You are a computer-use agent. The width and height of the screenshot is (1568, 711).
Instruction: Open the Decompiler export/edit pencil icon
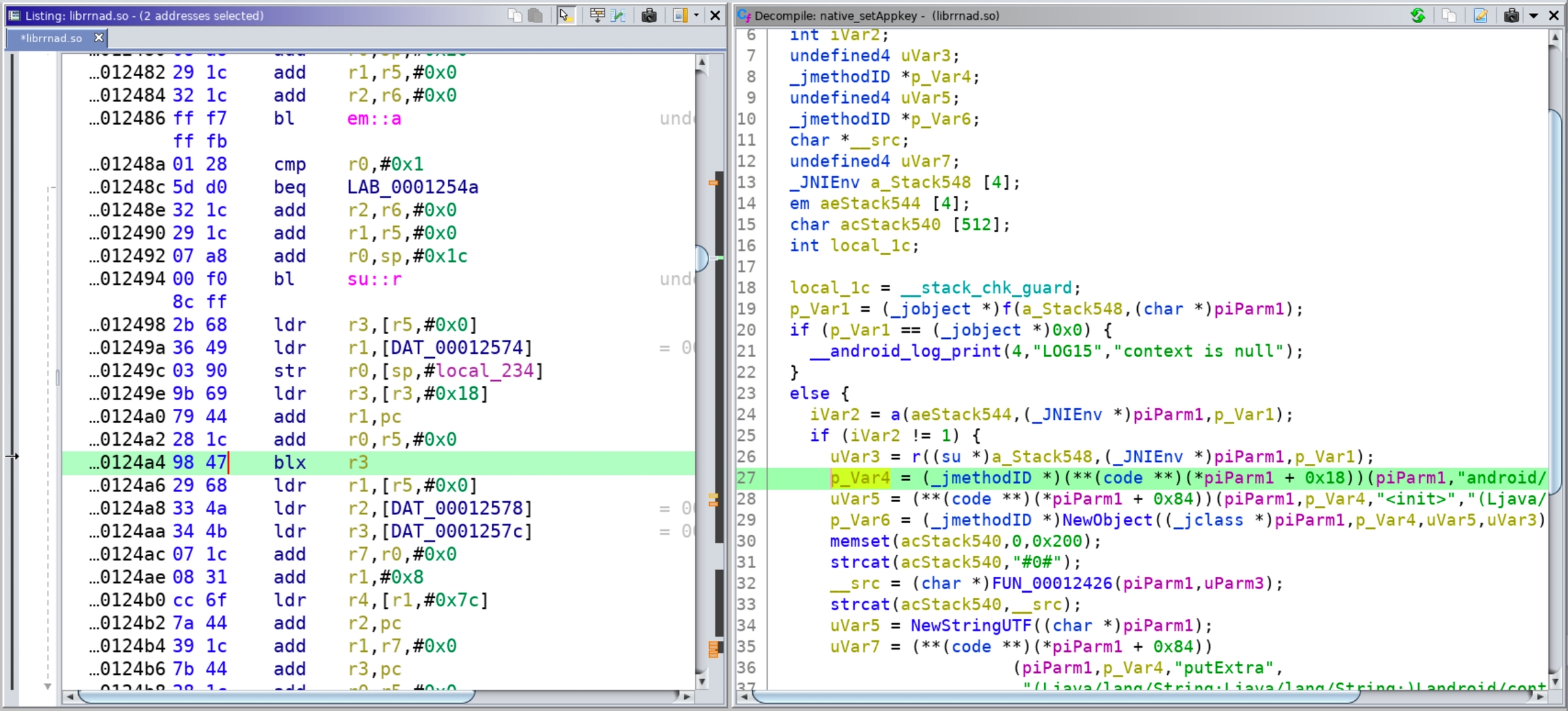[x=1480, y=15]
